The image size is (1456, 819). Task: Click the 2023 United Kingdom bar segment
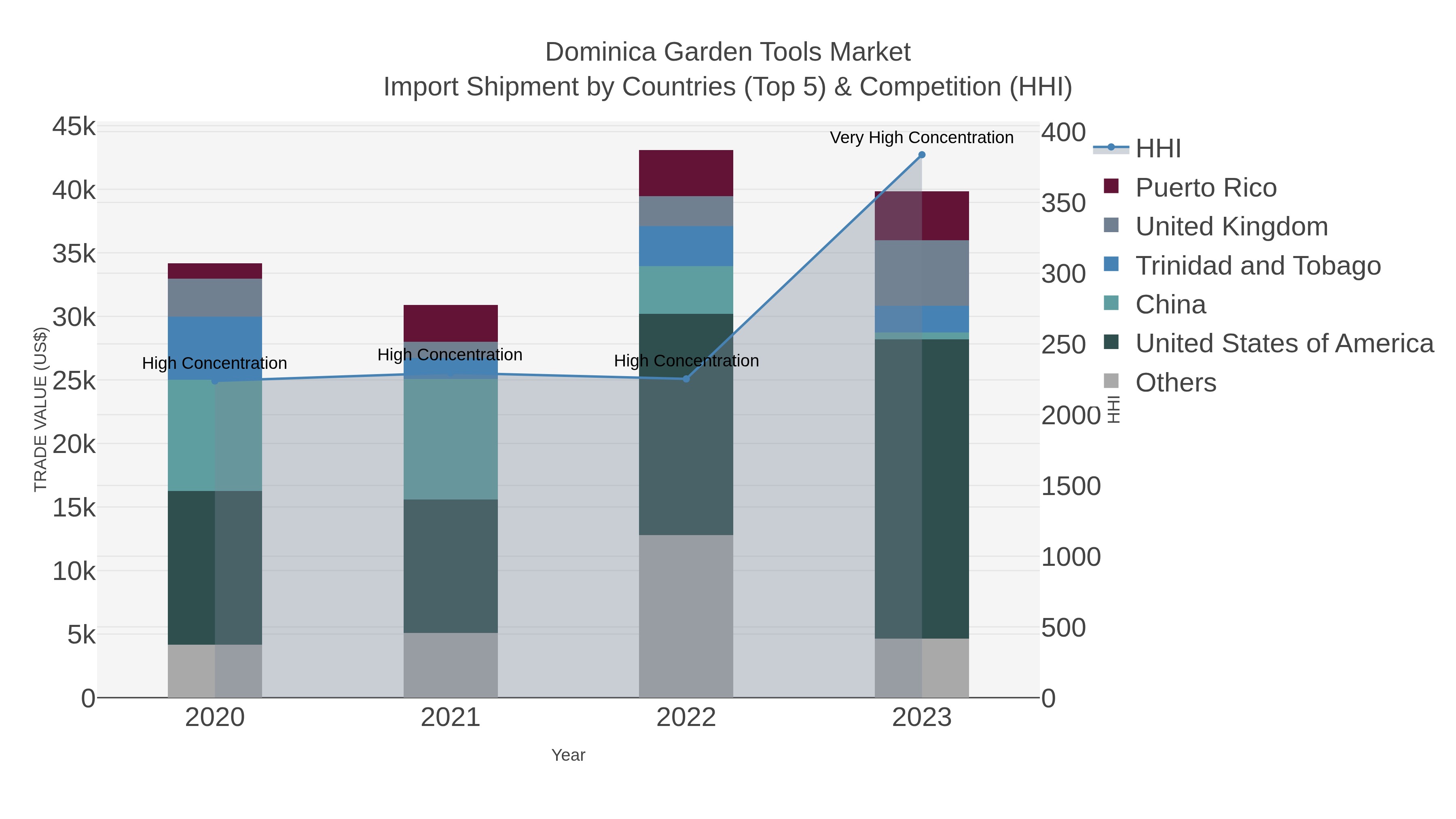point(922,273)
